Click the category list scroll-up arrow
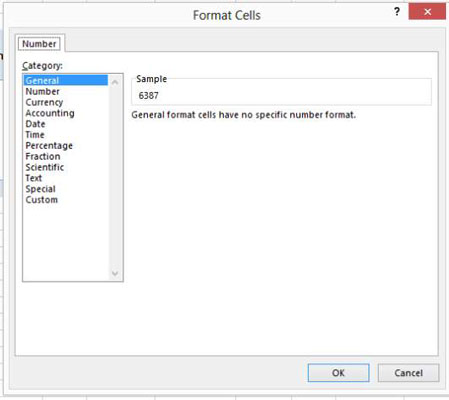 pos(115,82)
